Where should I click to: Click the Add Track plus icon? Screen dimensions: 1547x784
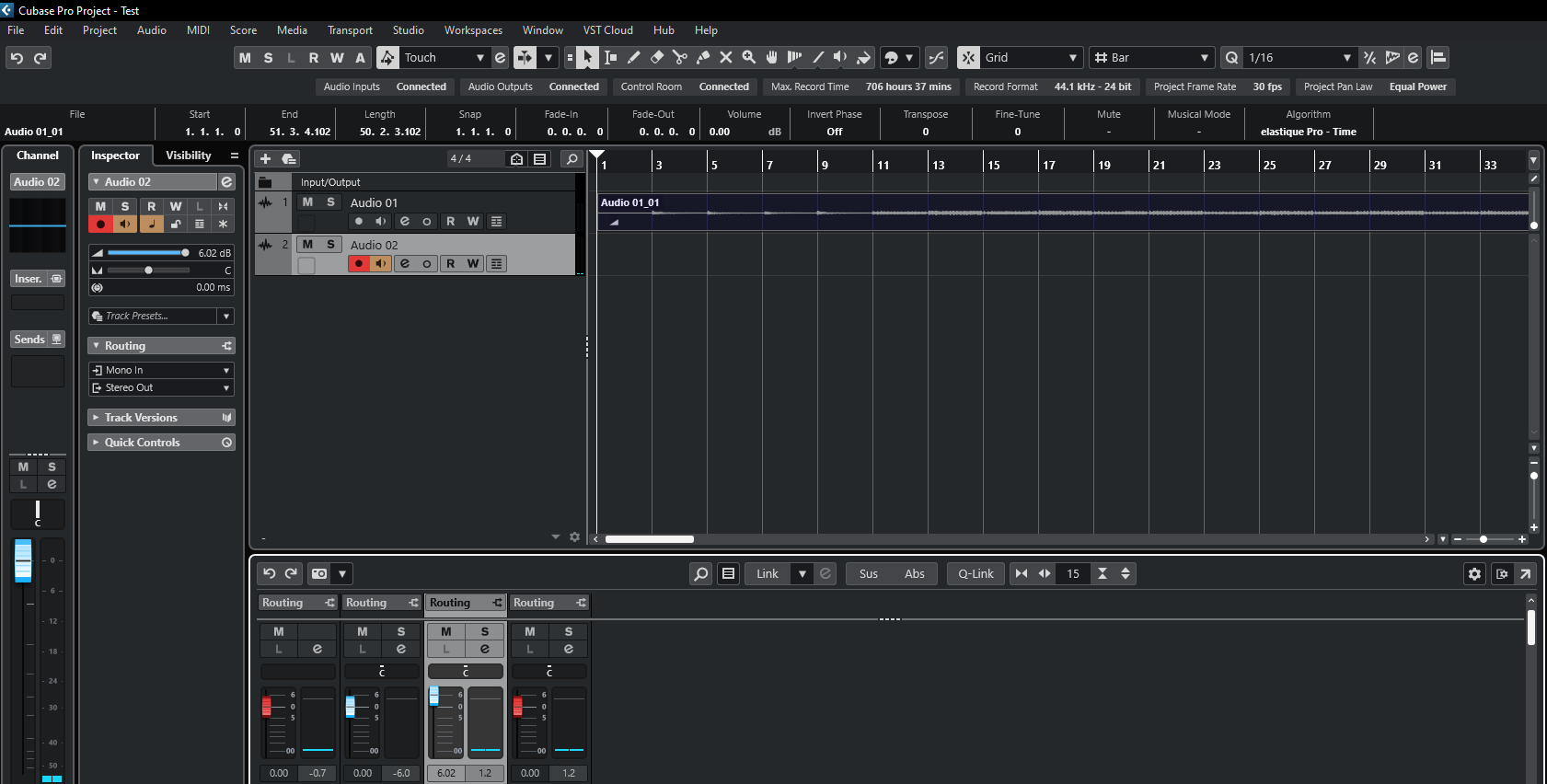(265, 159)
